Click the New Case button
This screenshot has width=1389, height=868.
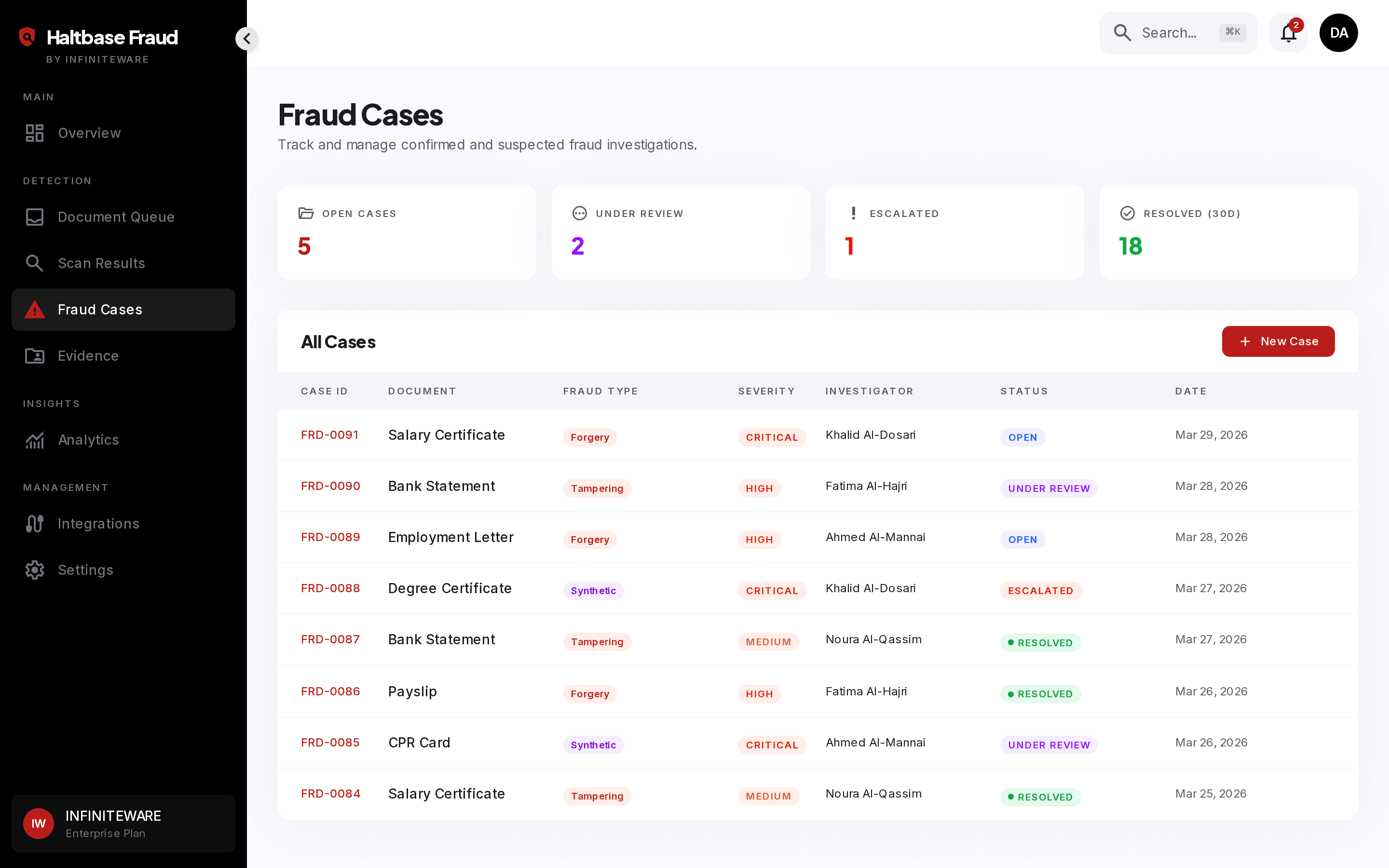(x=1278, y=341)
